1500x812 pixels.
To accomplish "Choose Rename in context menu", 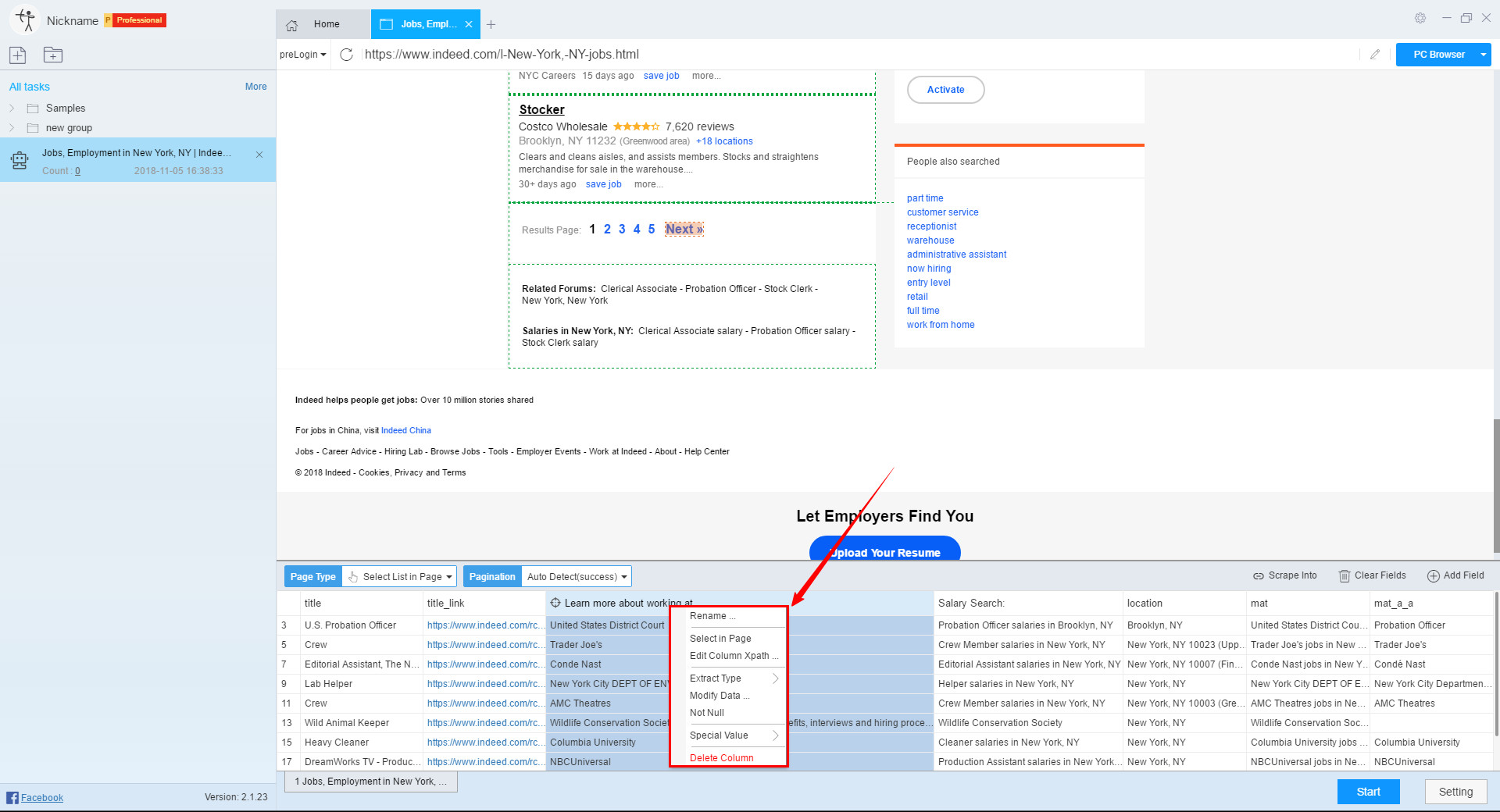I will [712, 616].
